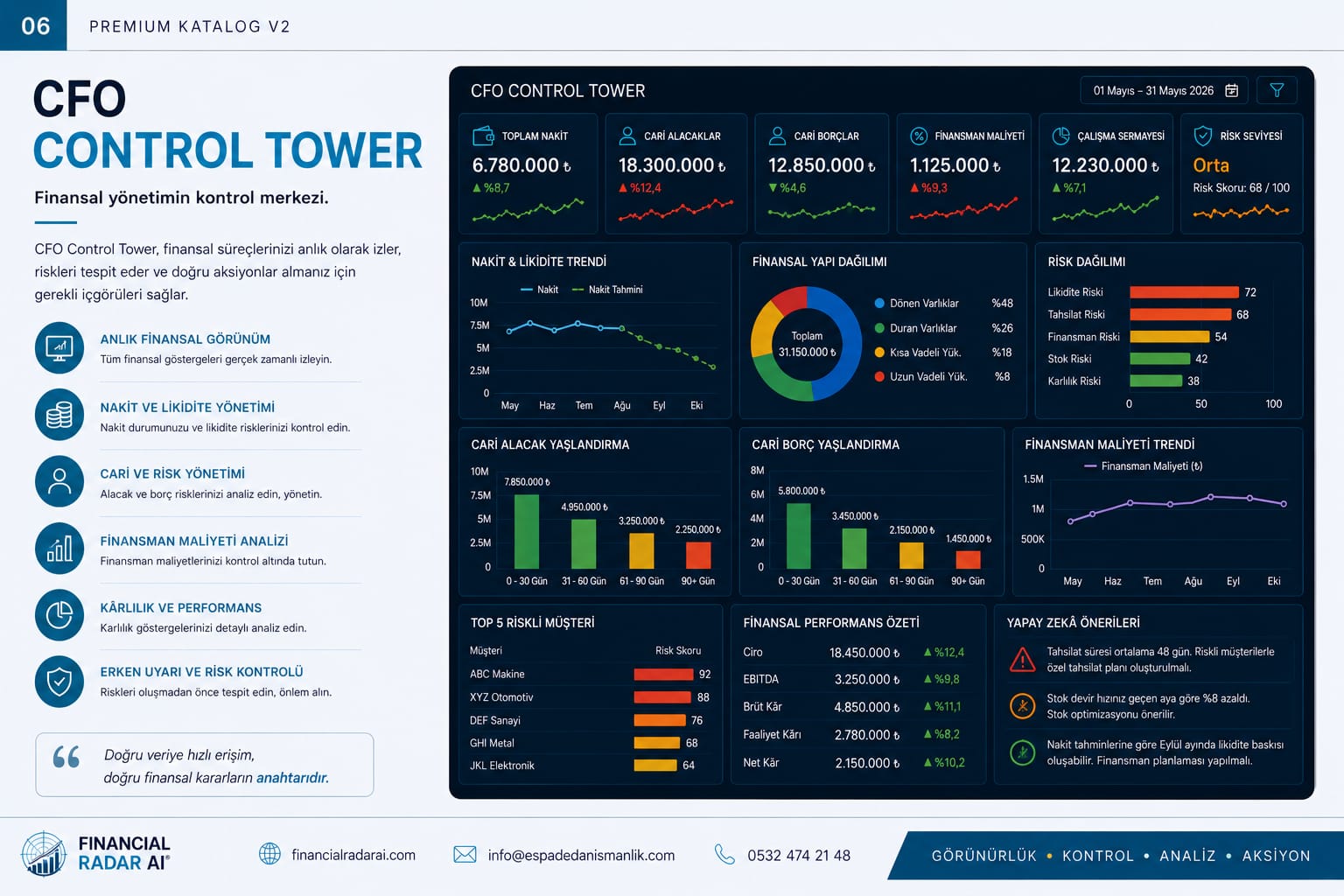
Task: Click ABC Makine risk score bar
Action: [x=663, y=675]
